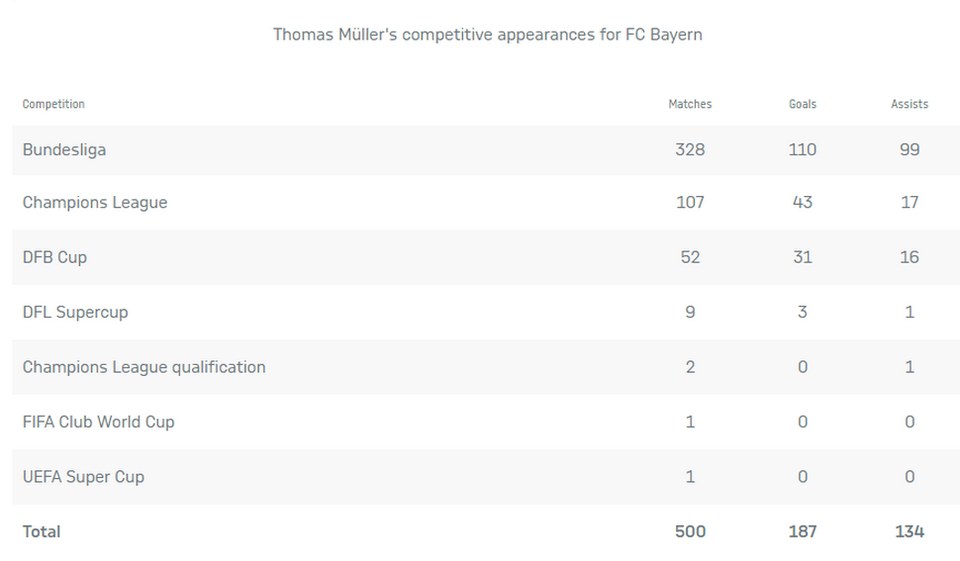Select the Bundesliga row label

click(64, 150)
